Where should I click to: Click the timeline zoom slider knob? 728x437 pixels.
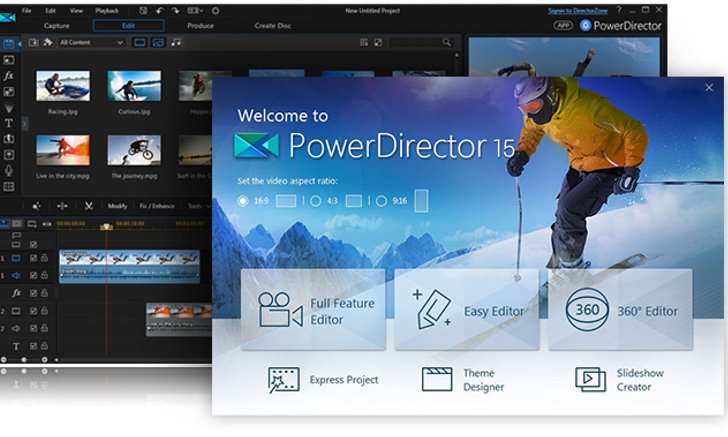(x=24, y=359)
